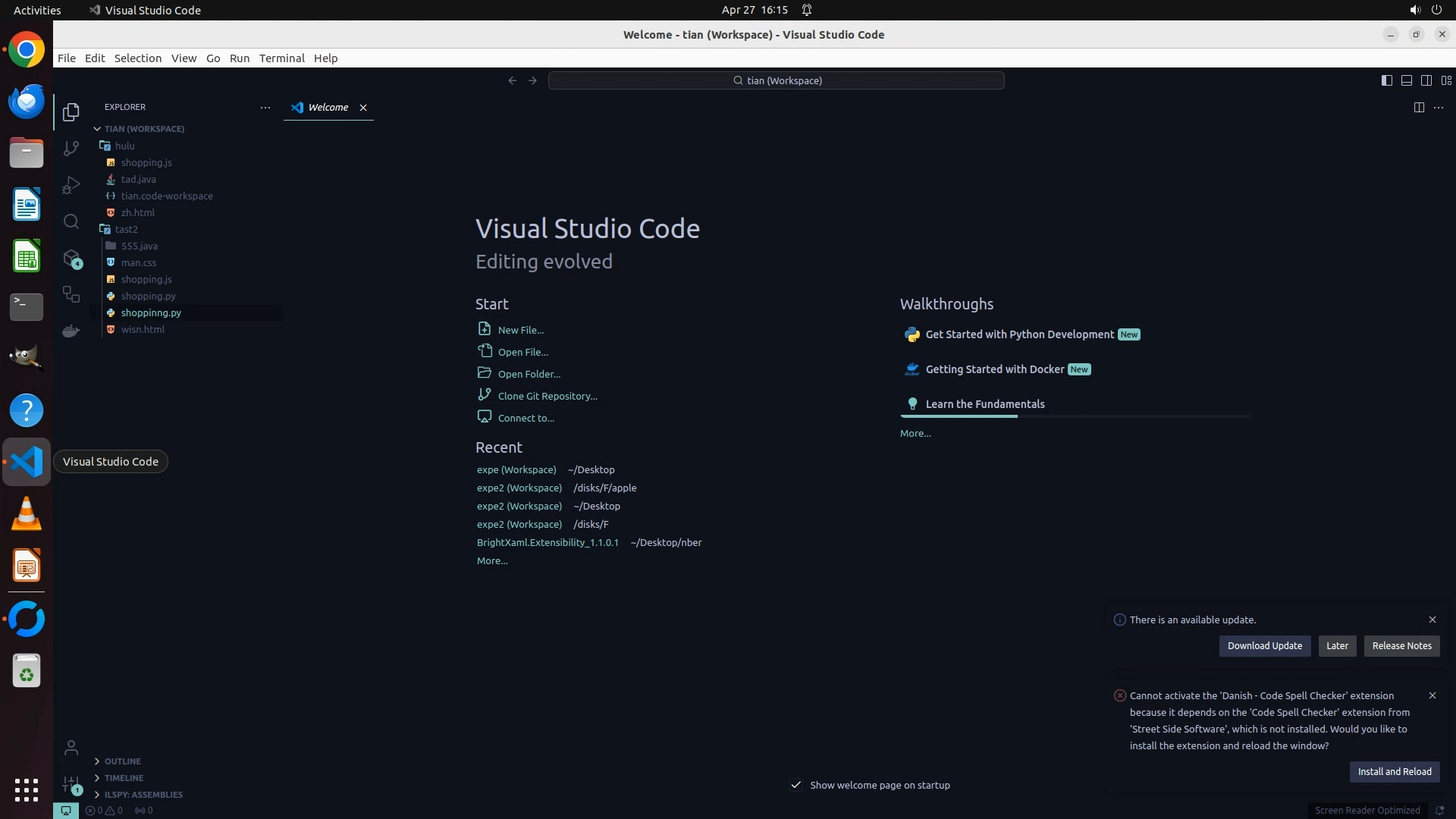Uncheck Show welcome page on startup

(796, 785)
